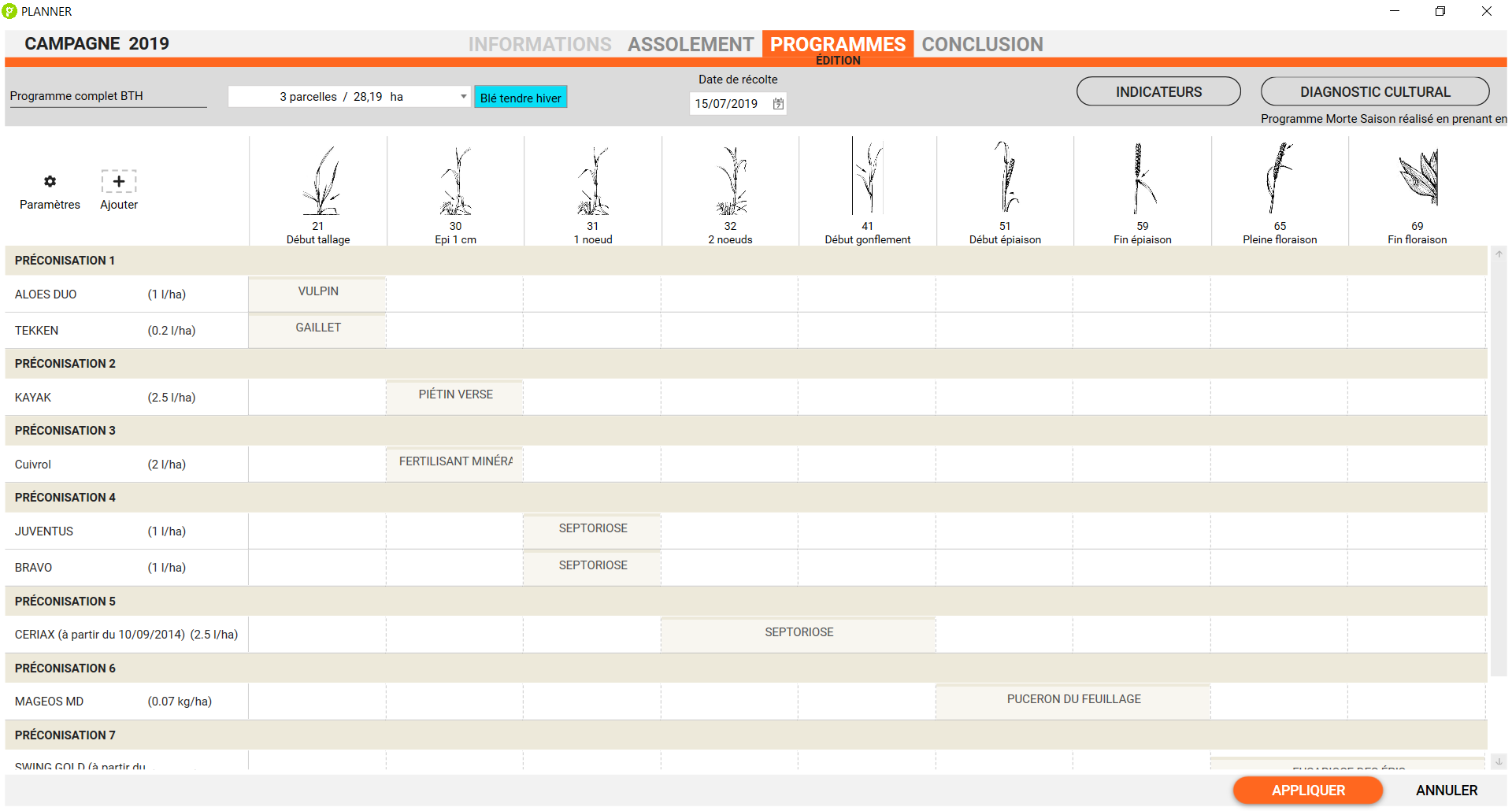Open the PROGRAMMES tab
This screenshot has height=811, width=1512.
click(838, 44)
